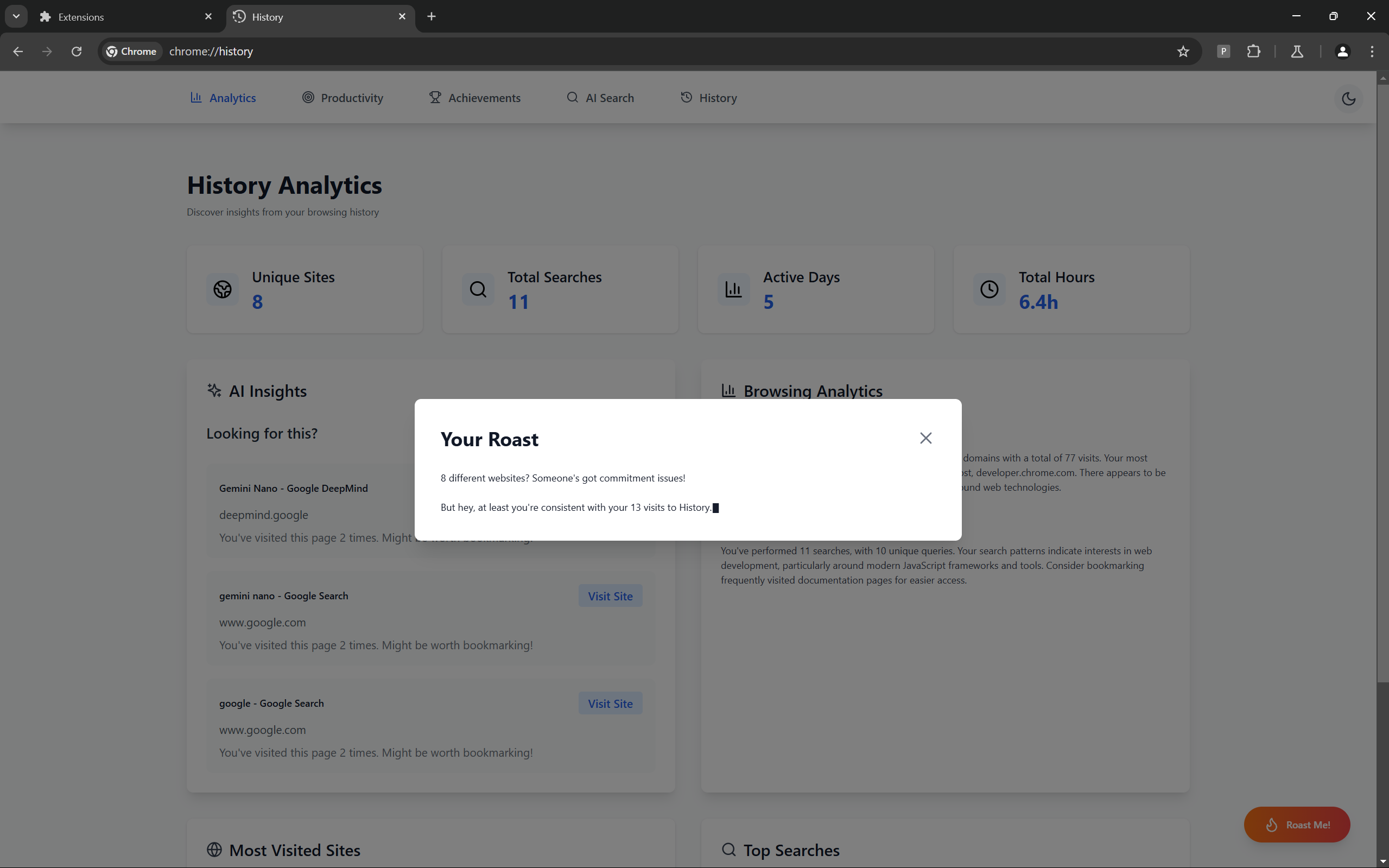The image size is (1389, 868).
Task: Visit Site for gemini nano search
Action: [610, 596]
